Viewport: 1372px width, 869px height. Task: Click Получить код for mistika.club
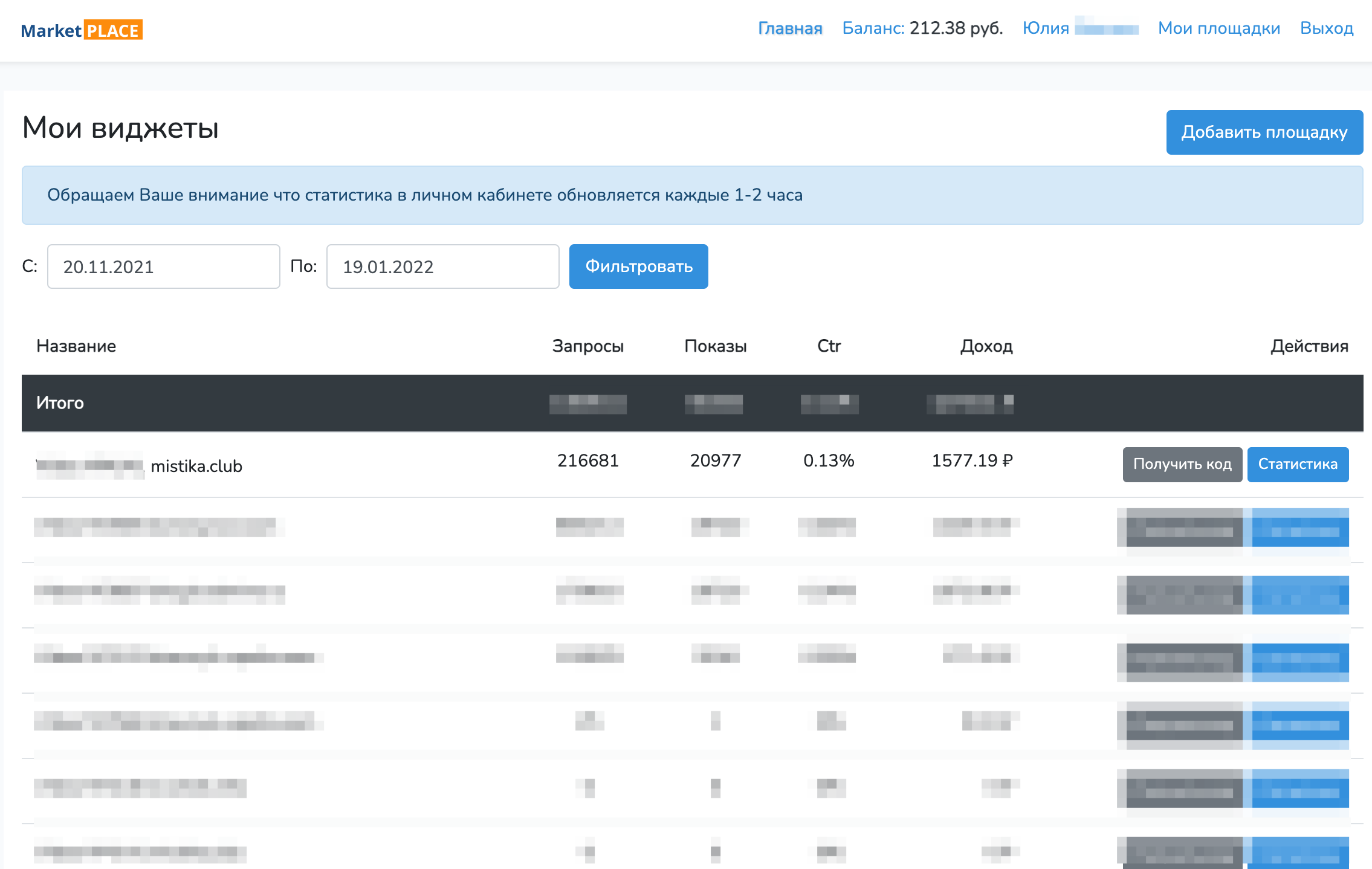point(1182,464)
